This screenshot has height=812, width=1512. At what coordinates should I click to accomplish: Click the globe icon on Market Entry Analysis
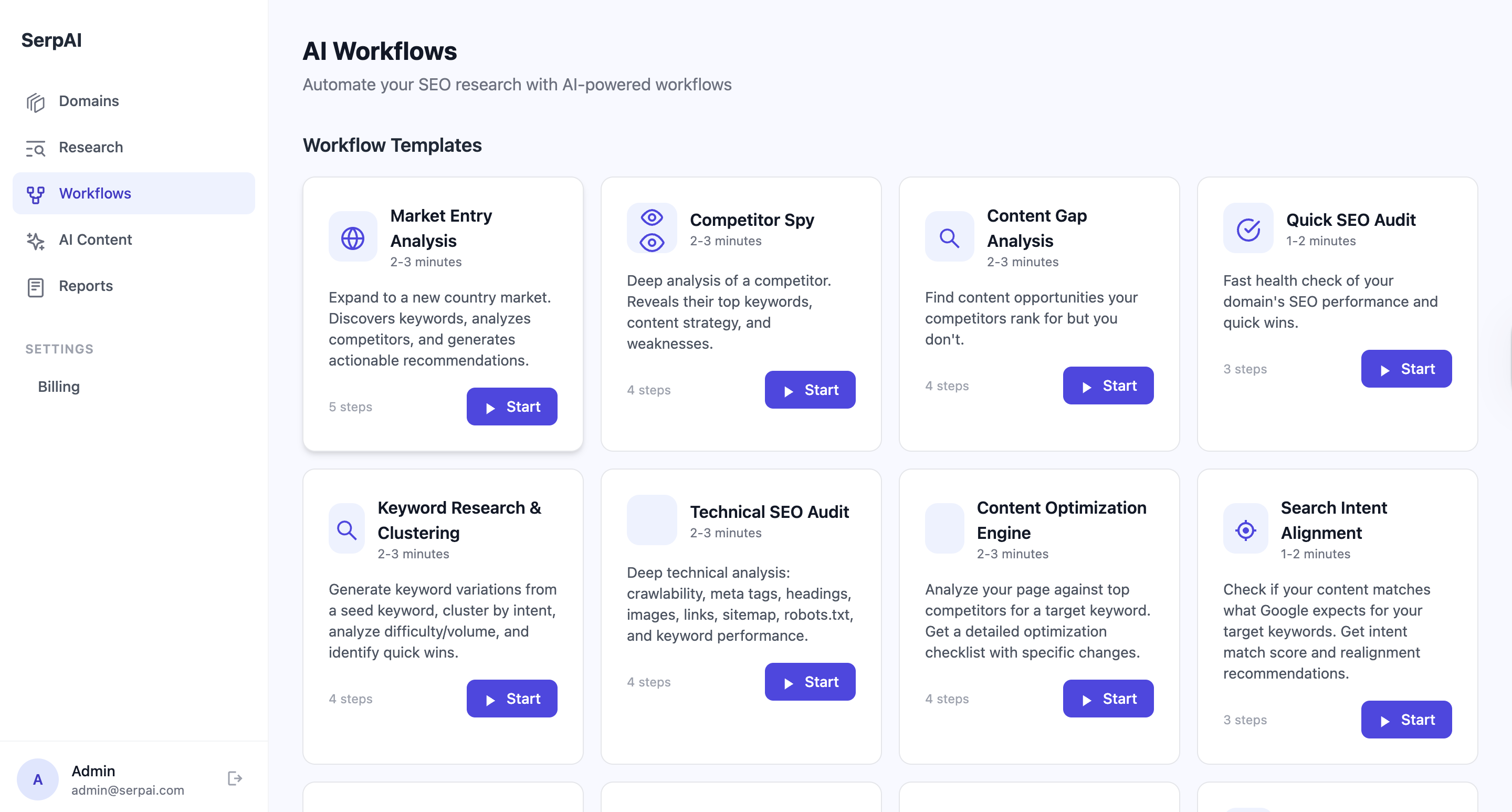click(x=352, y=236)
